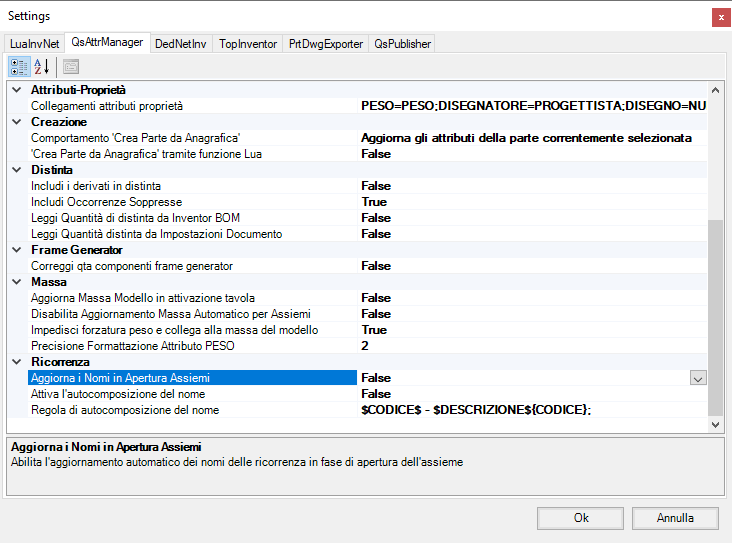The width and height of the screenshot is (732, 543).
Task: Select Includi Occorrenze Soppresse True value
Action: 532,202
